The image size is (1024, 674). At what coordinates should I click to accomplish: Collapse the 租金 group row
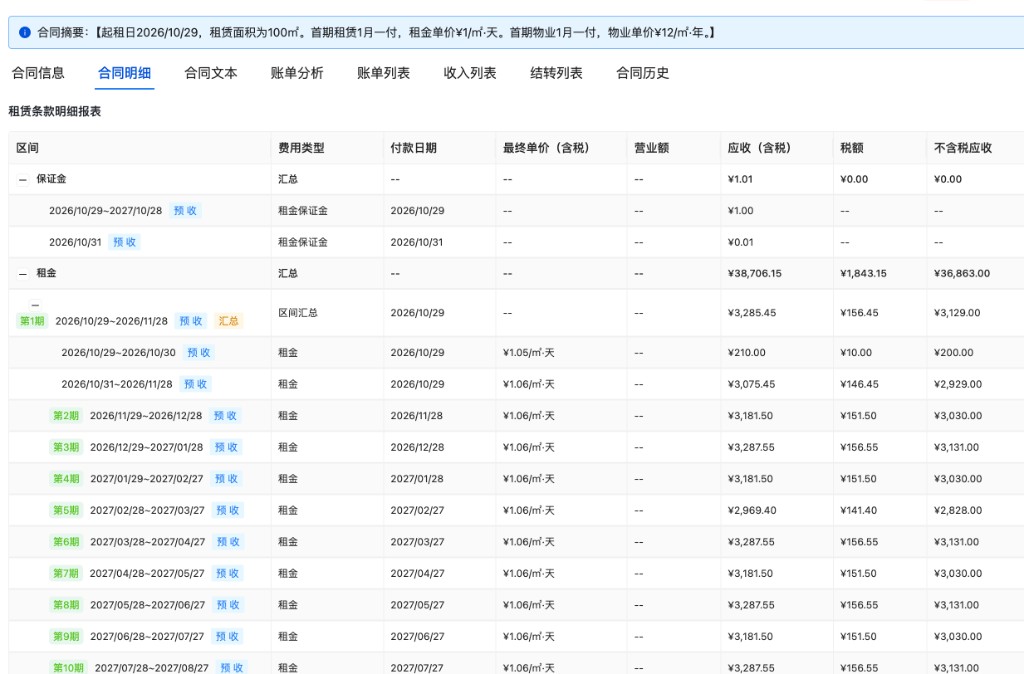click(23, 274)
